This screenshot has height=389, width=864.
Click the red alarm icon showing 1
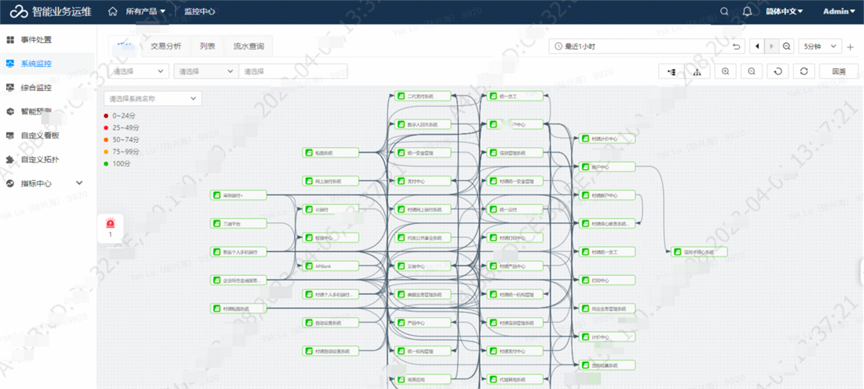[x=110, y=228]
